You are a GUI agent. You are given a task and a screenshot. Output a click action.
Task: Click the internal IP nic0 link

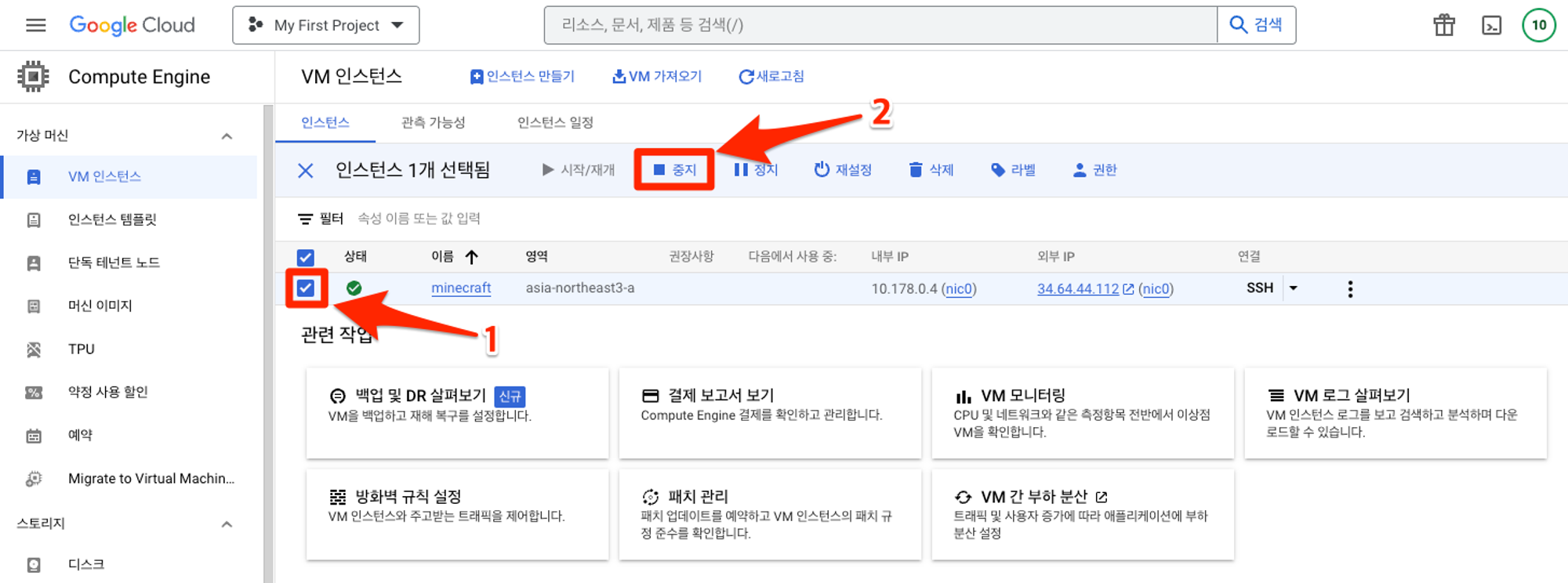tap(959, 289)
